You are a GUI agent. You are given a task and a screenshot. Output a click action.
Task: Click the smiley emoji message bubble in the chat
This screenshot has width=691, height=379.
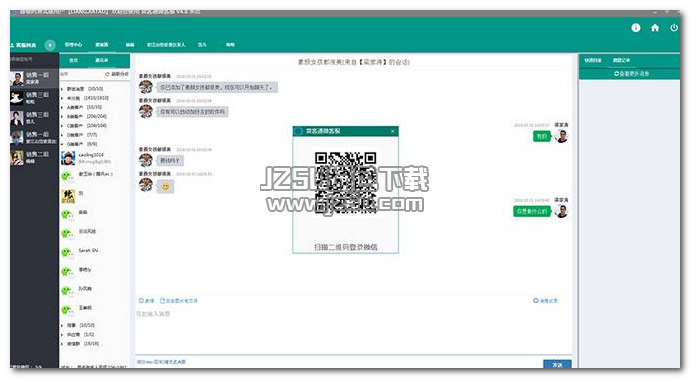tap(165, 186)
